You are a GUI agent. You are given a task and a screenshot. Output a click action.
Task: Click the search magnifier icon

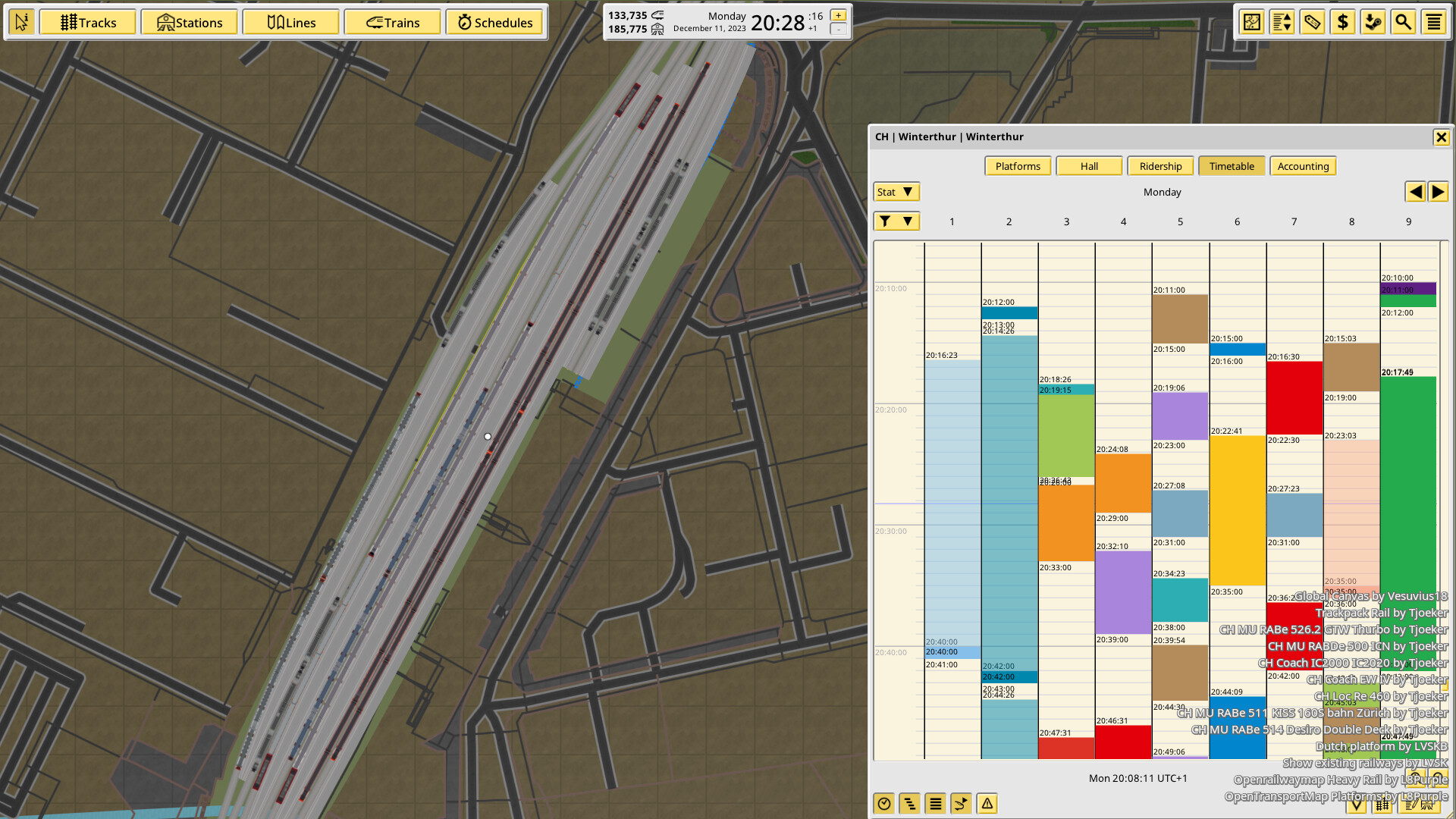point(1404,22)
